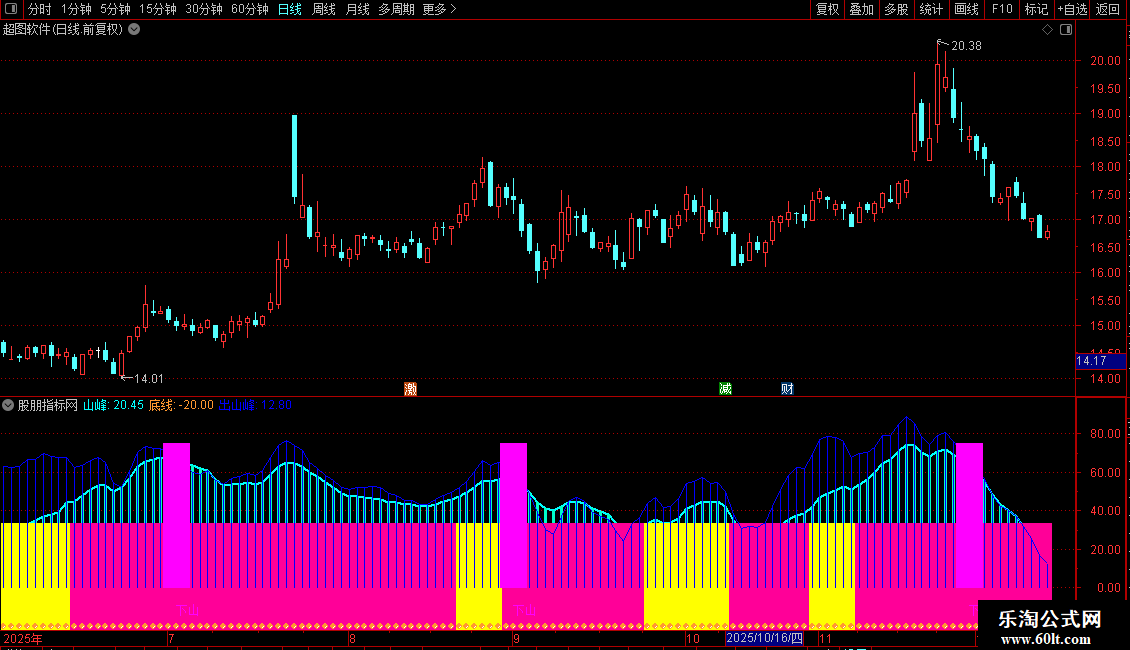
Task: Open F10 company info
Action: click(1002, 9)
